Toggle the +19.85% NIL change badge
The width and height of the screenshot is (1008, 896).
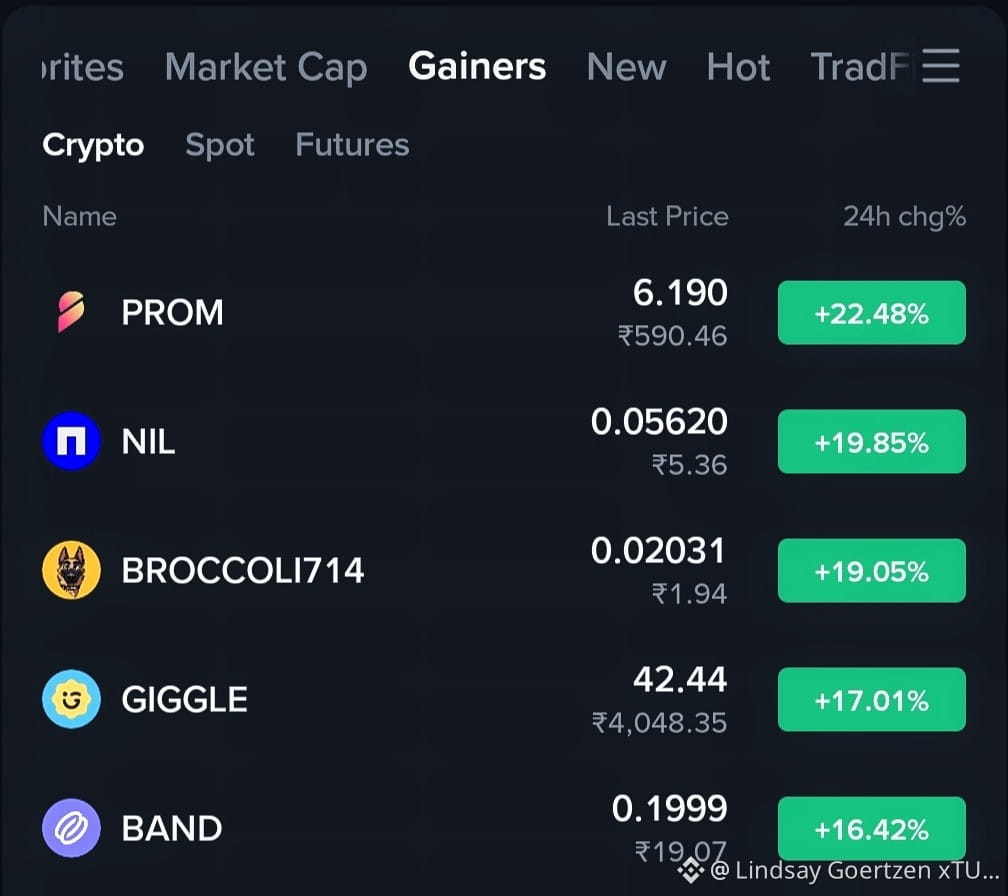[872, 442]
